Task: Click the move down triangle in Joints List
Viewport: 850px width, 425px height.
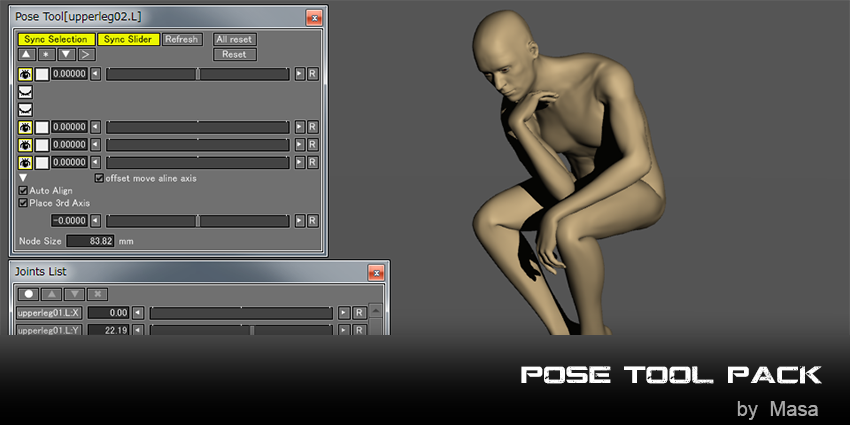Action: (74, 294)
